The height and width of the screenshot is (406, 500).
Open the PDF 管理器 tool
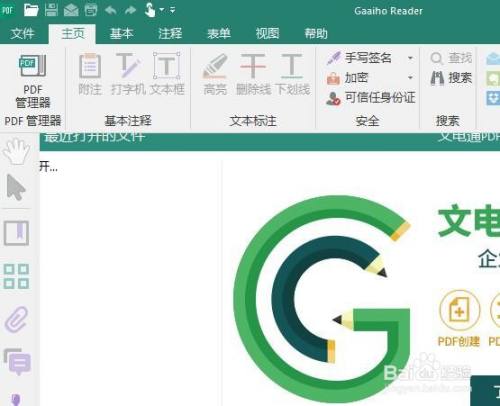pyautogui.click(x=33, y=81)
